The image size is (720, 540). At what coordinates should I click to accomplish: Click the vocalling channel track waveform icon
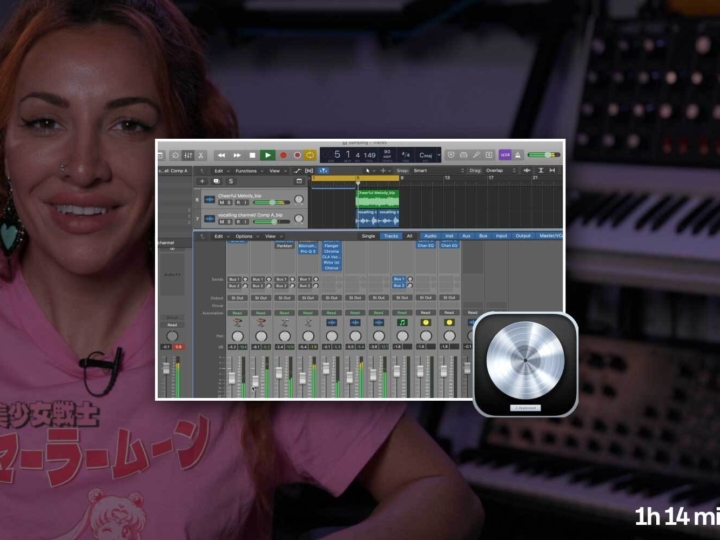(x=209, y=219)
